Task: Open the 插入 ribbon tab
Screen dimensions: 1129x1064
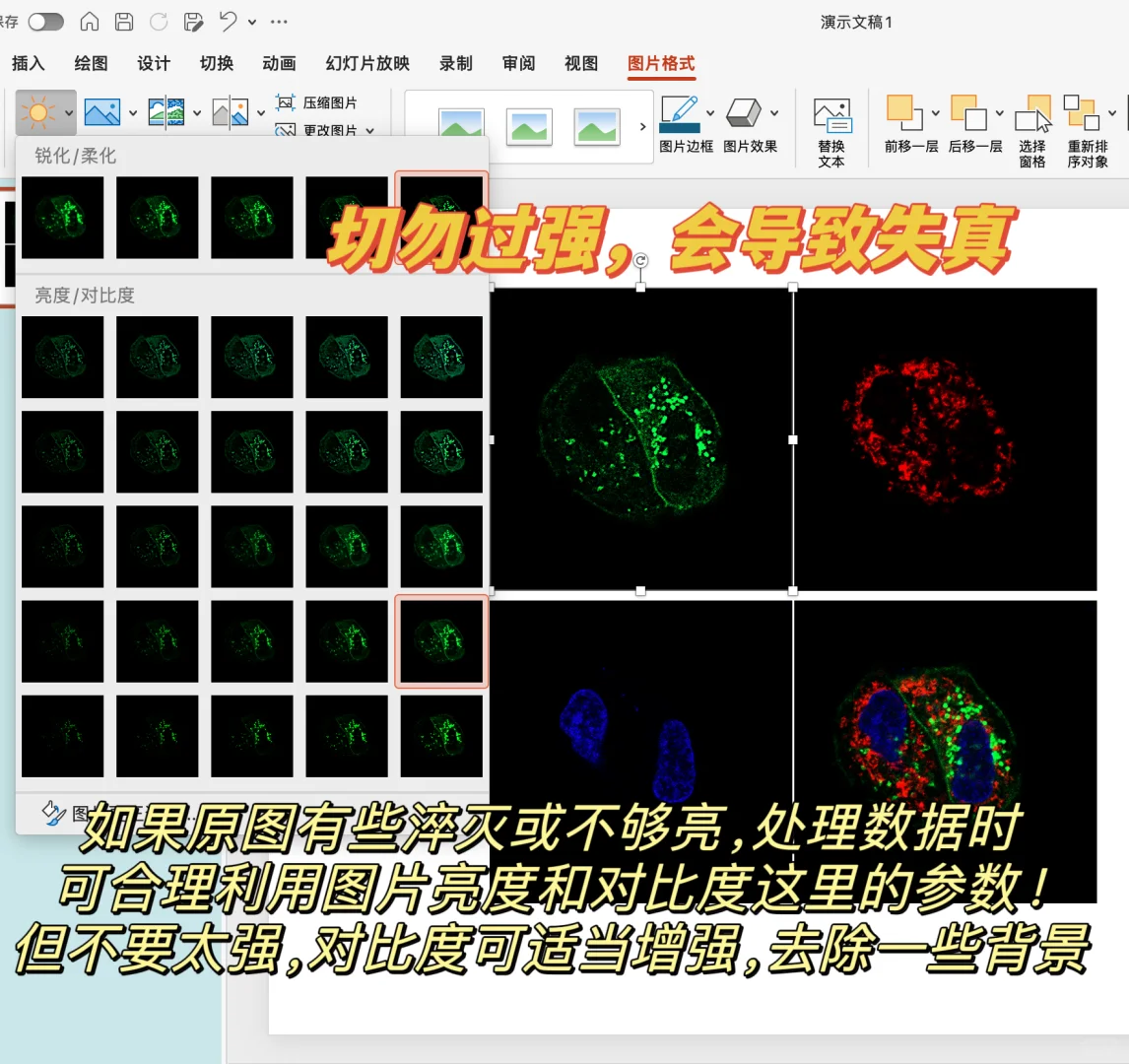Action: click(x=29, y=63)
